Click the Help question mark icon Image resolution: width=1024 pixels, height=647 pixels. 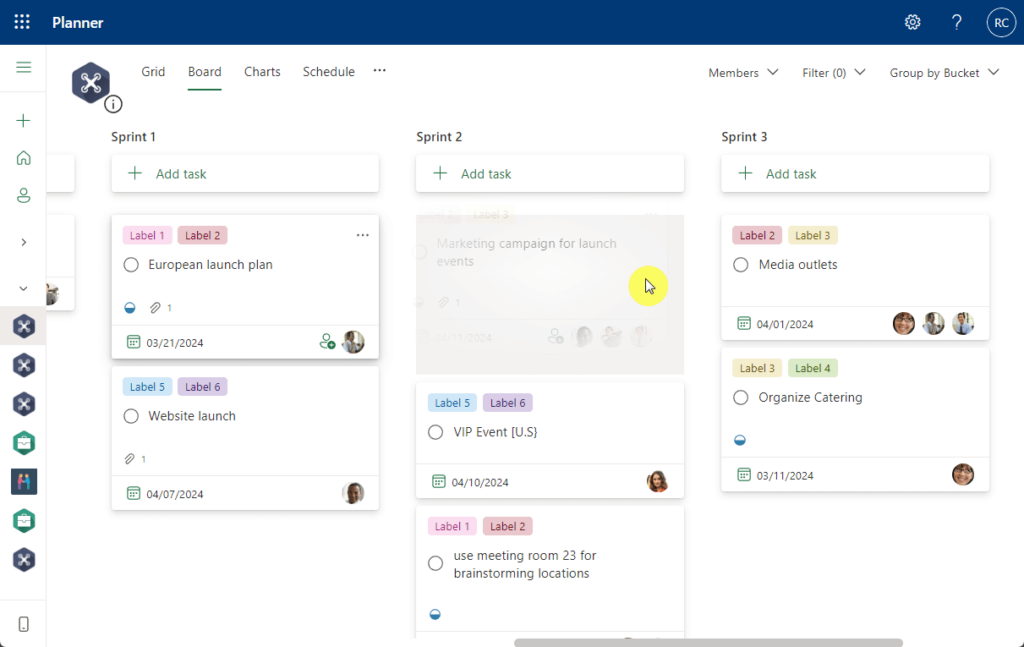957,22
